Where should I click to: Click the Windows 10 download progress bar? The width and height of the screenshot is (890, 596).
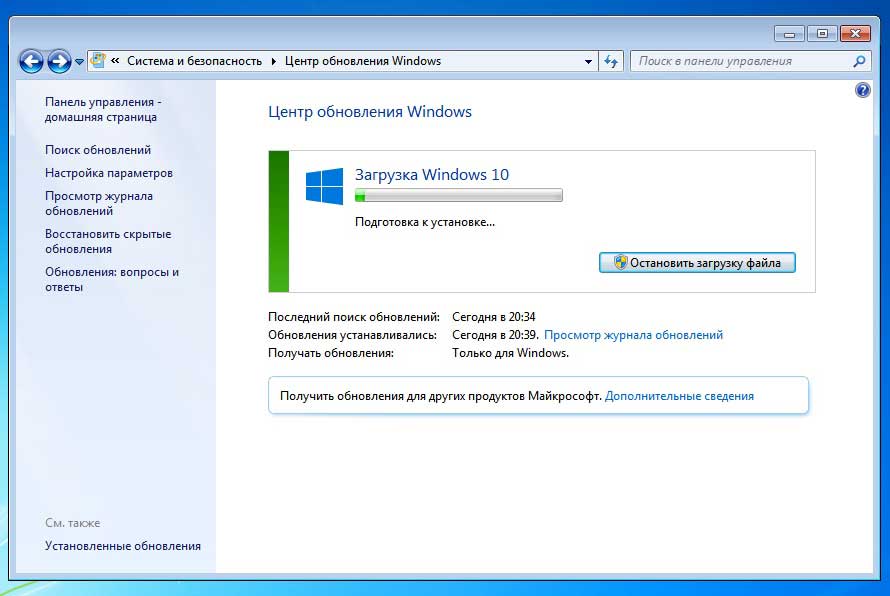pyautogui.click(x=459, y=196)
